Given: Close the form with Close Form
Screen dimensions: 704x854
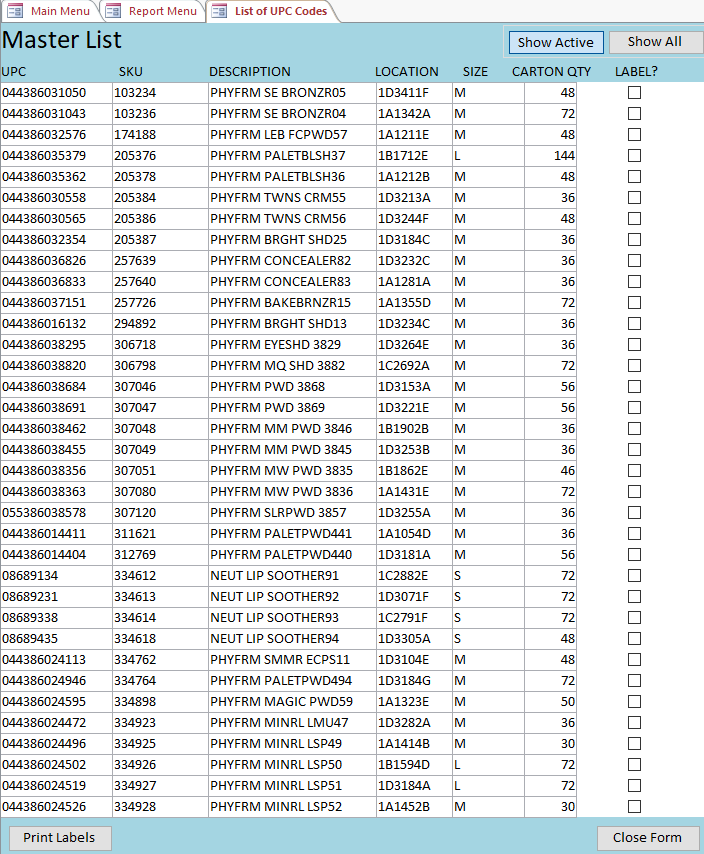Looking at the screenshot, I should click(x=647, y=838).
